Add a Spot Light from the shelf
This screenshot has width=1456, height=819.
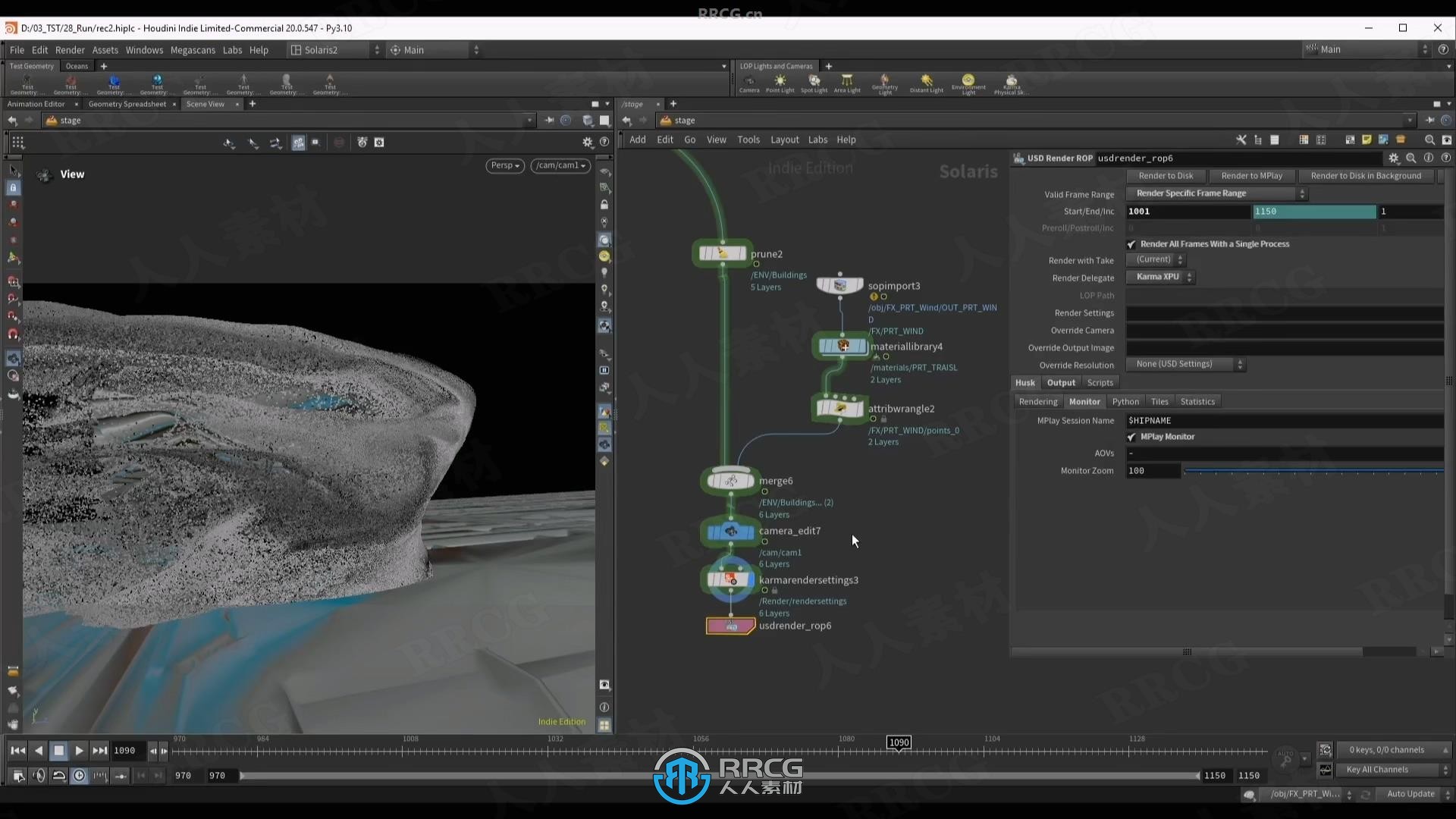click(x=814, y=83)
